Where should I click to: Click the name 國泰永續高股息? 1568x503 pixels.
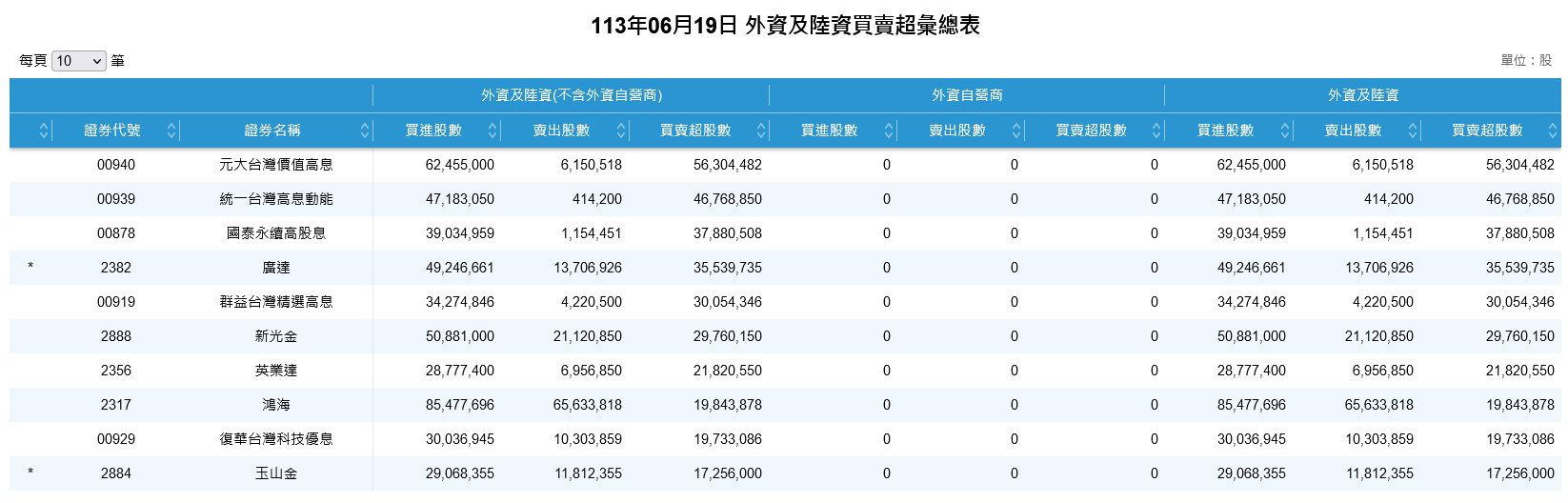276,233
